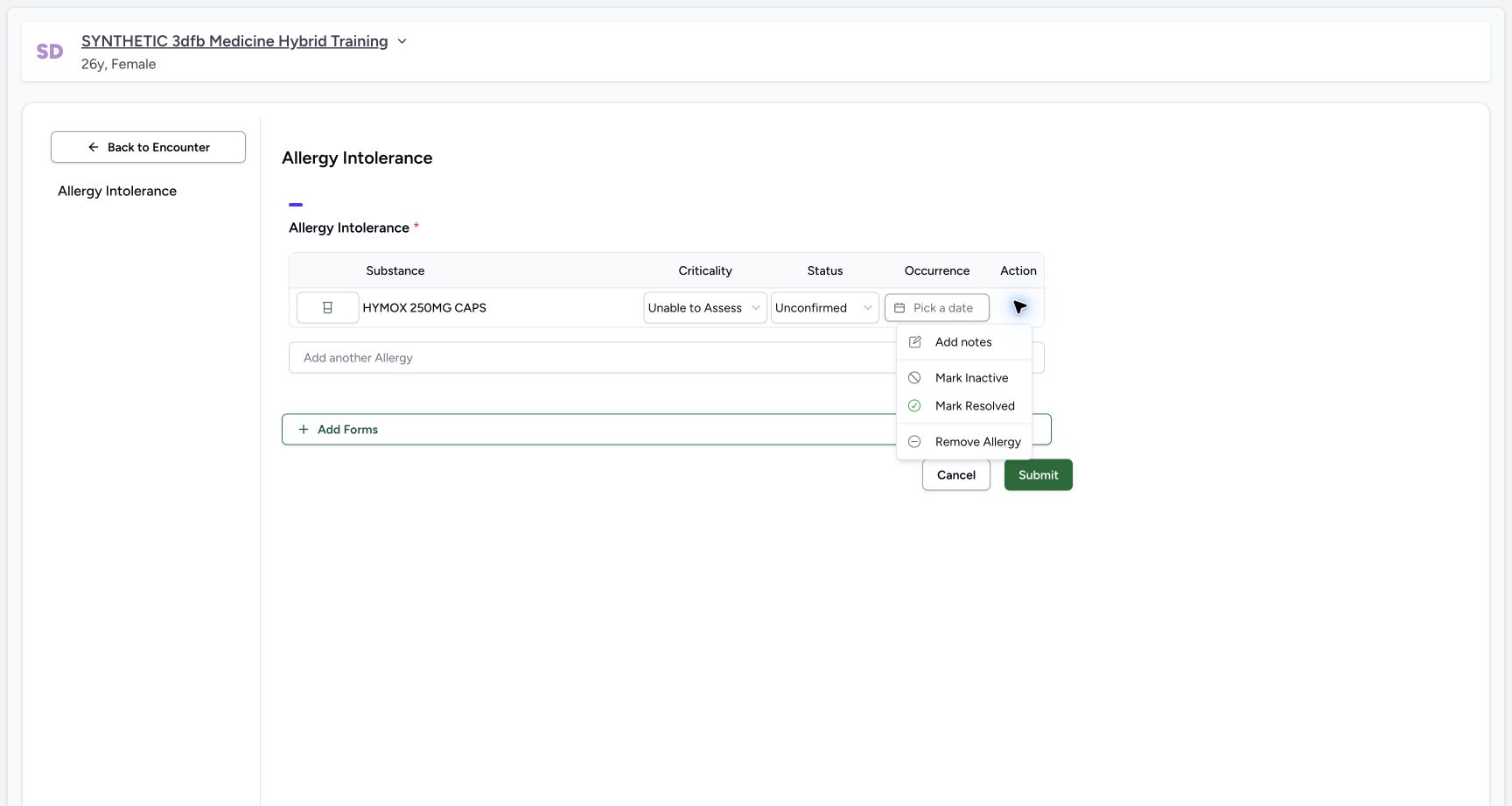Open the Unable to Assess criticality dropdown
The height and width of the screenshot is (806, 1512).
coord(705,308)
